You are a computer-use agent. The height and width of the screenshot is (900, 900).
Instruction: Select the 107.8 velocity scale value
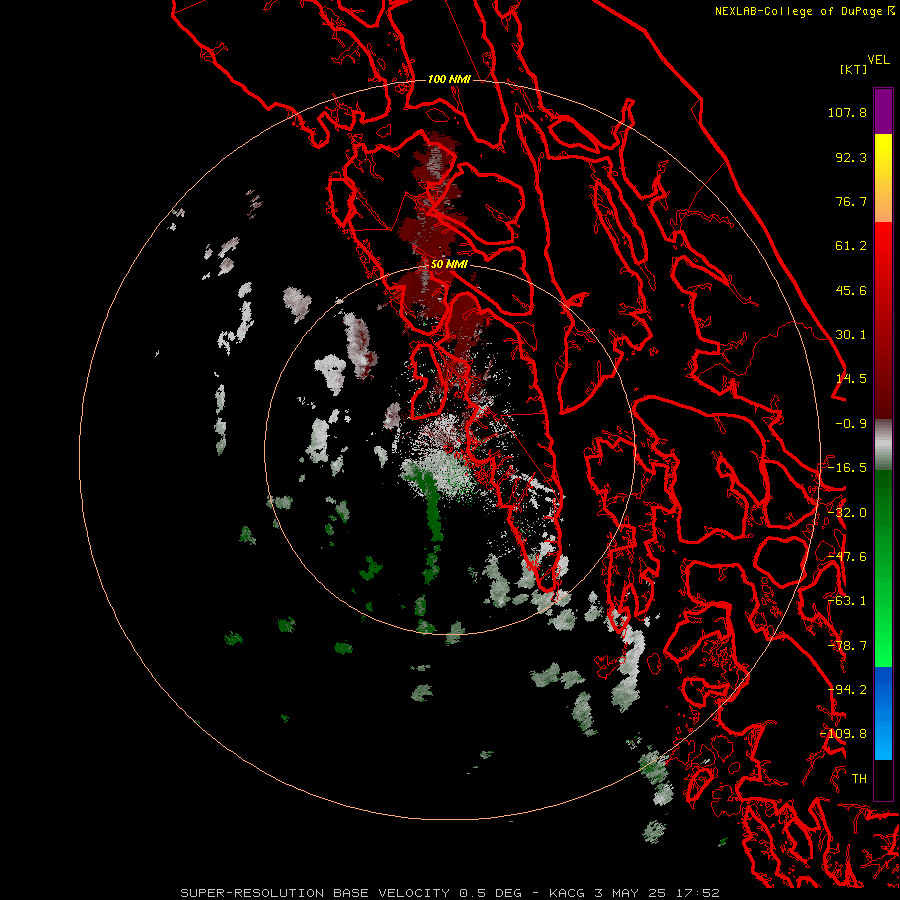(847, 112)
